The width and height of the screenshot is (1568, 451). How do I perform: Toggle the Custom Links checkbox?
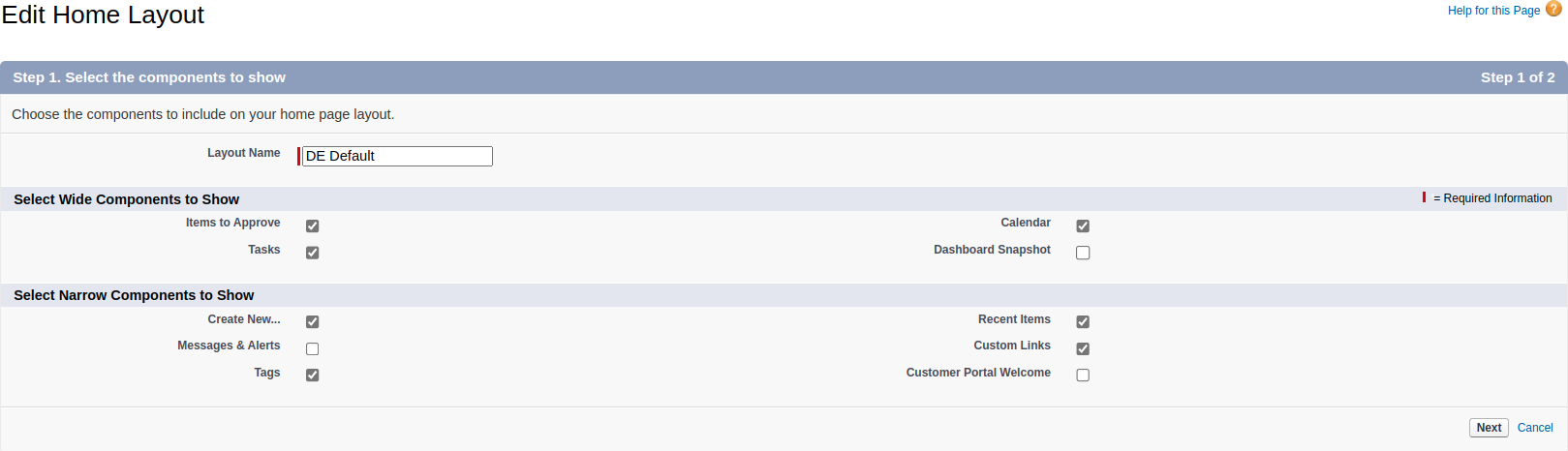(1083, 348)
